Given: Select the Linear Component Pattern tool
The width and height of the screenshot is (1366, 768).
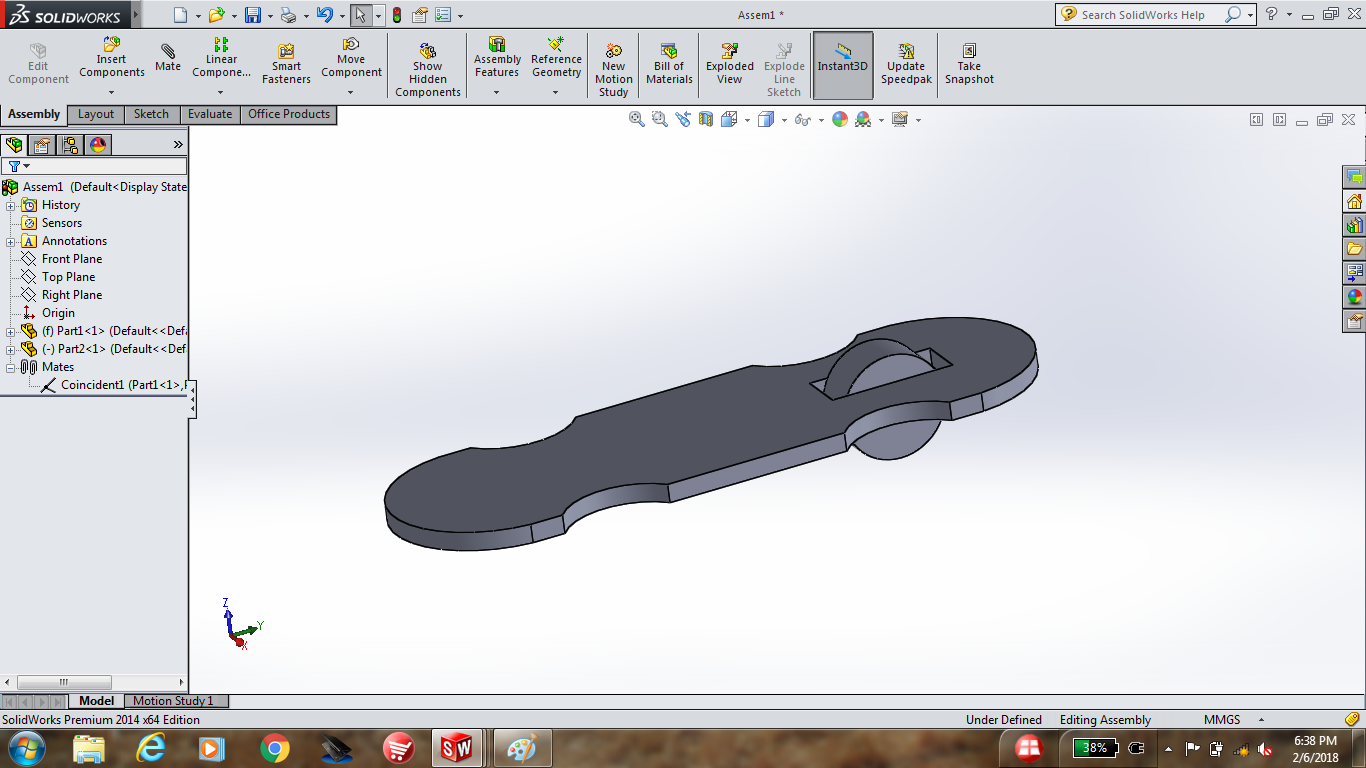Looking at the screenshot, I should click(x=221, y=58).
